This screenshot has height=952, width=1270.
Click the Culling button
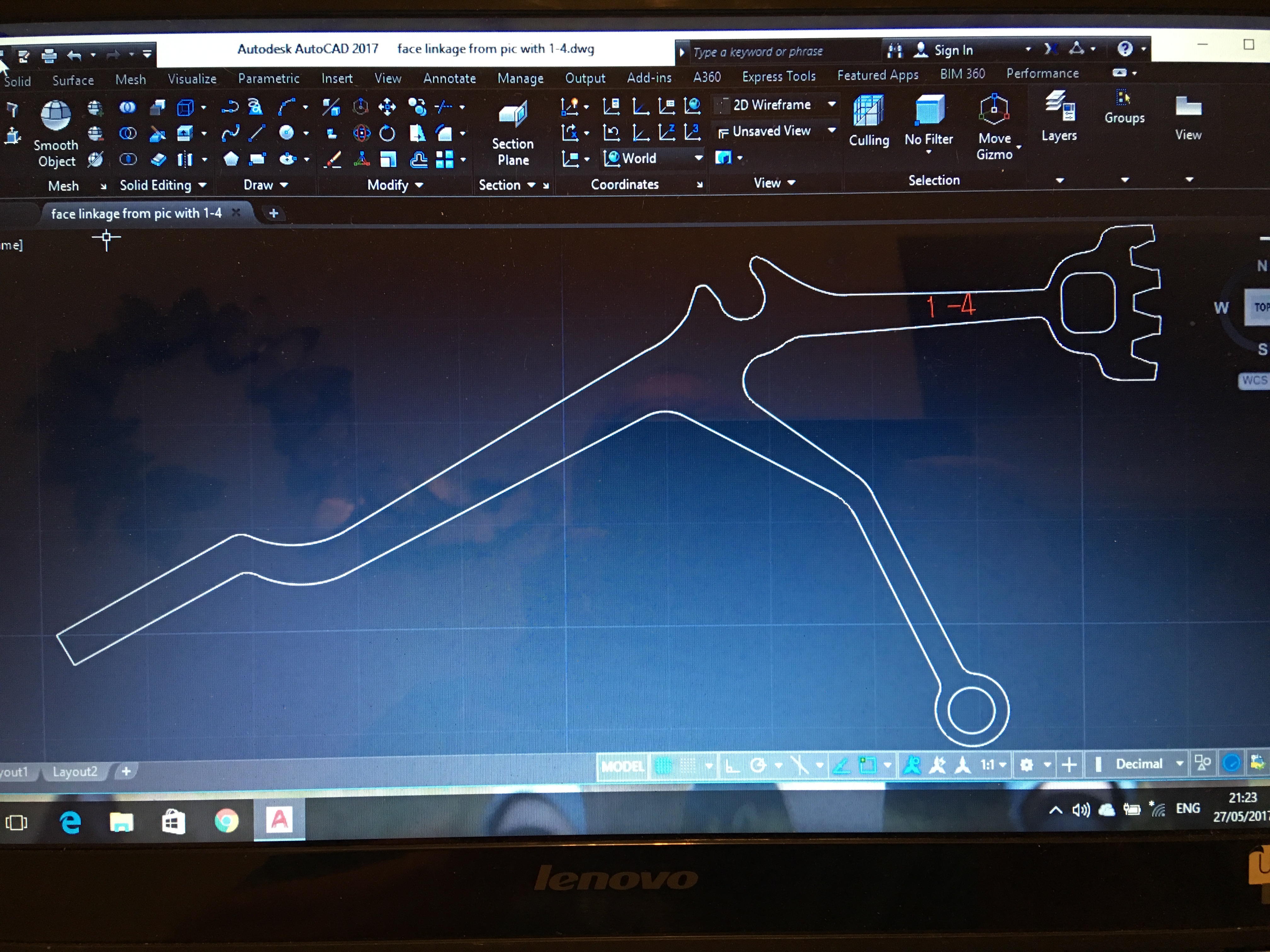pos(869,122)
